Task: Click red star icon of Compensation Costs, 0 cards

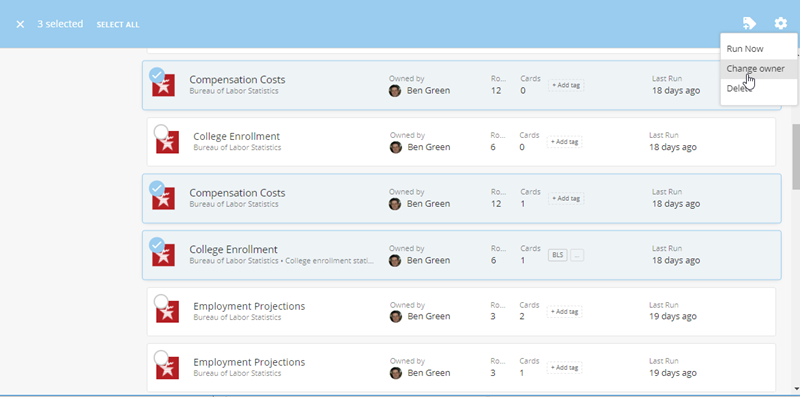Action: click(164, 86)
